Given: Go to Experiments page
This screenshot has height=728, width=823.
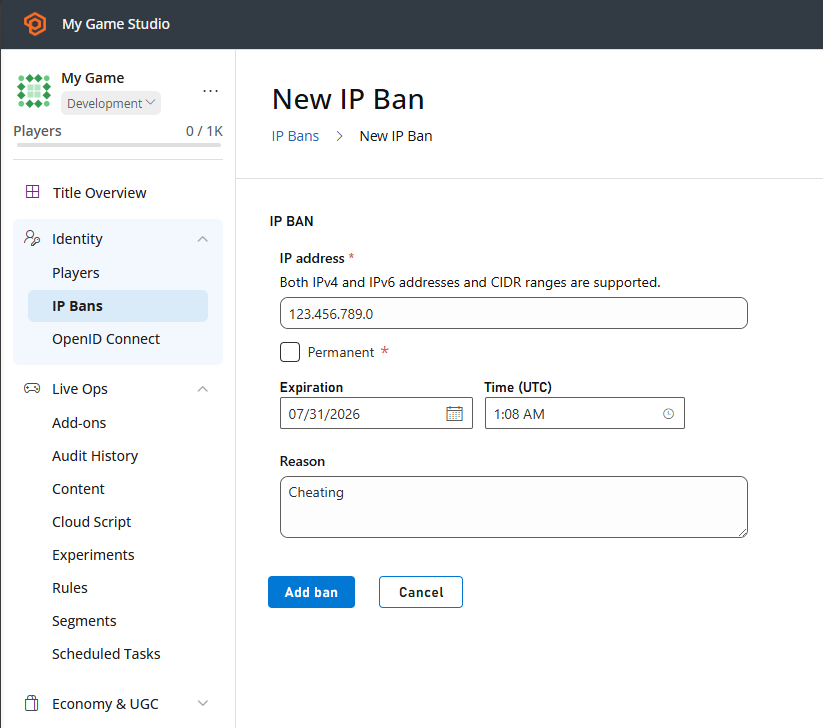Looking at the screenshot, I should 93,555.
